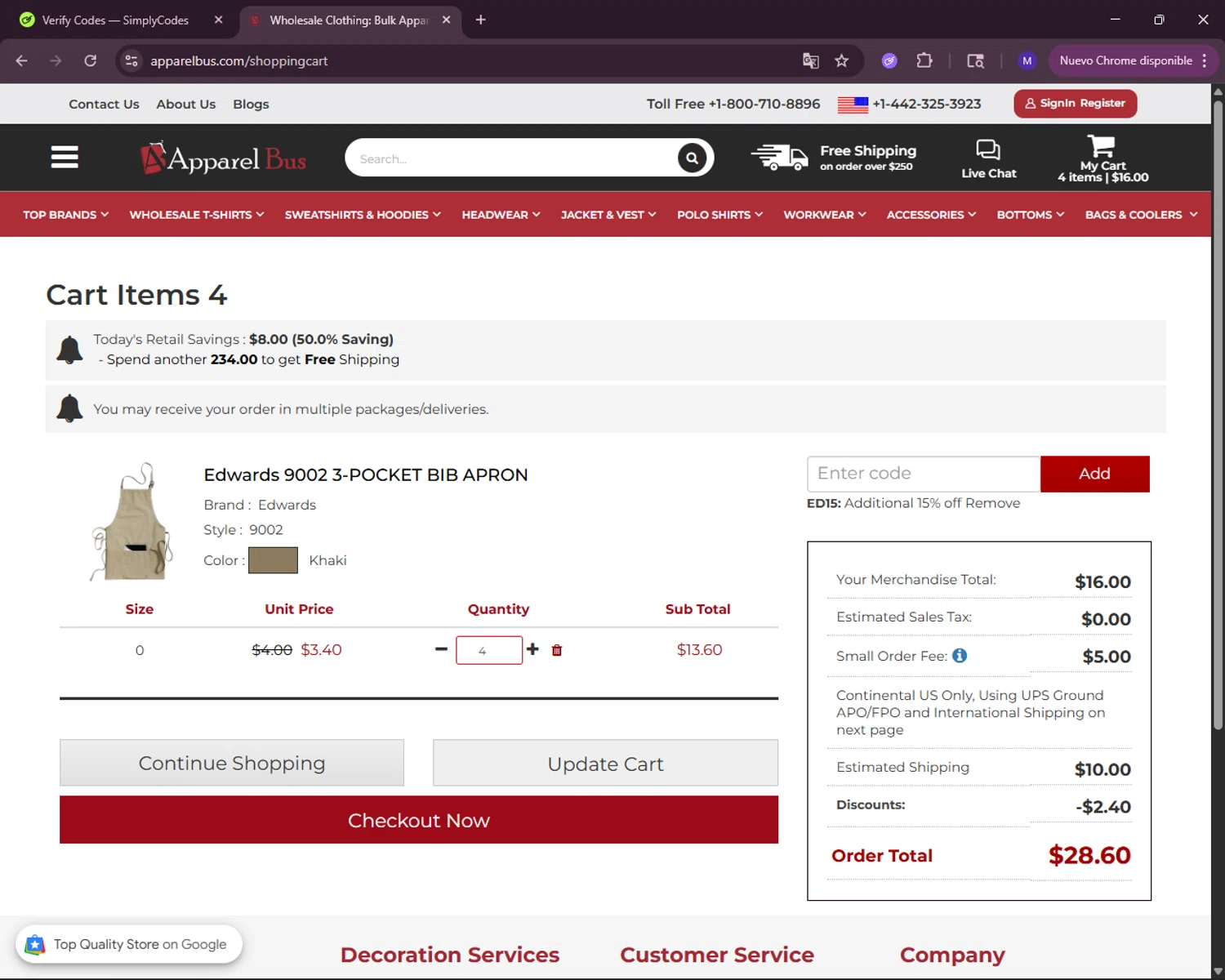
Task: Expand the POLO SHIRTS menu
Action: 719,215
